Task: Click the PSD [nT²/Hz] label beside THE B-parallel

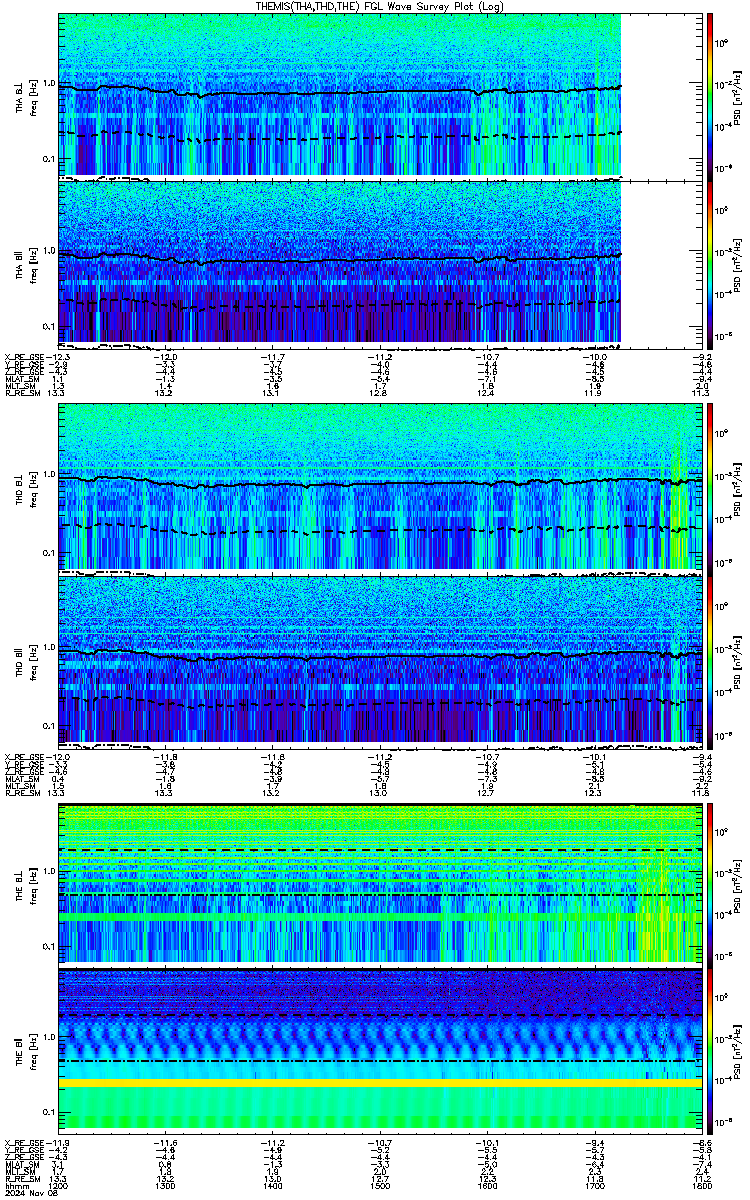Action: (x=738, y=1050)
